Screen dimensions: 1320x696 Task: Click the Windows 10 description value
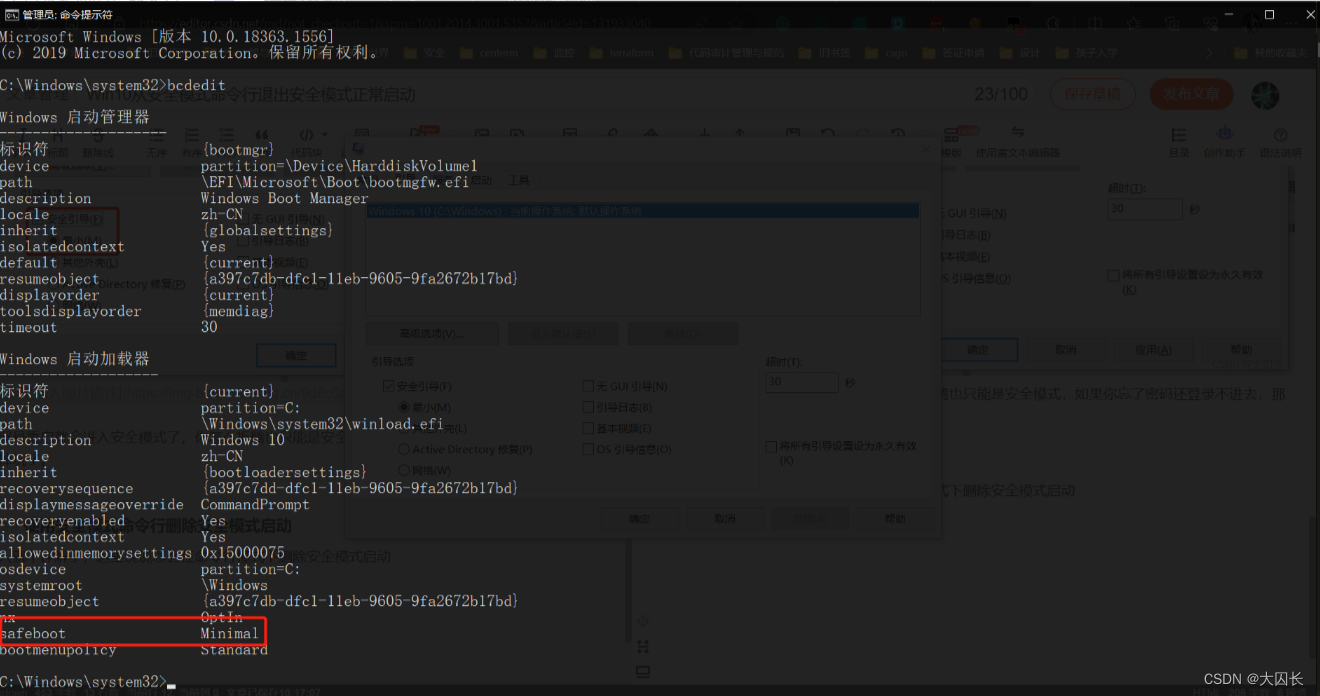click(x=242, y=440)
